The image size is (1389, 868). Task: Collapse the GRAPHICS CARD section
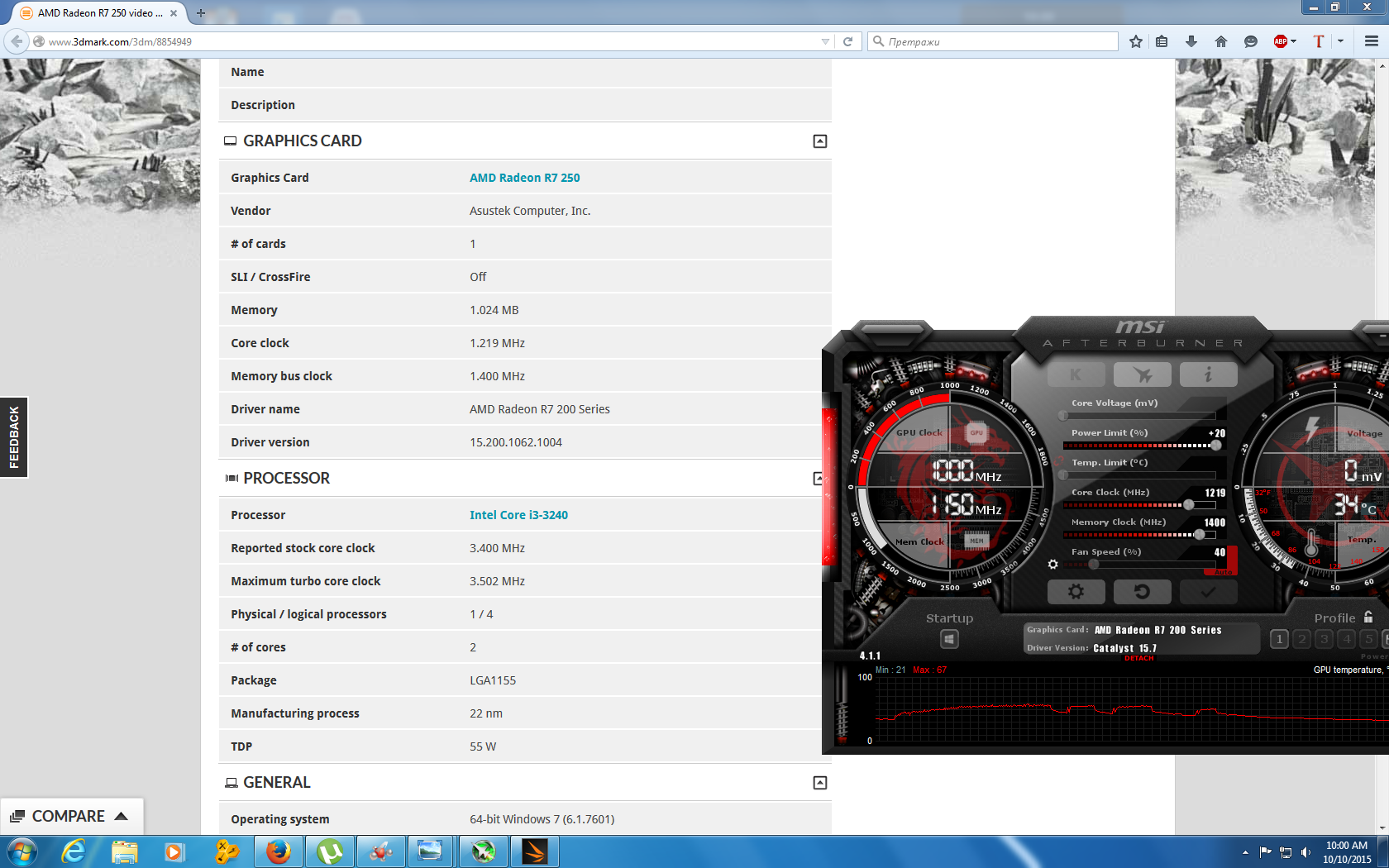coord(819,141)
